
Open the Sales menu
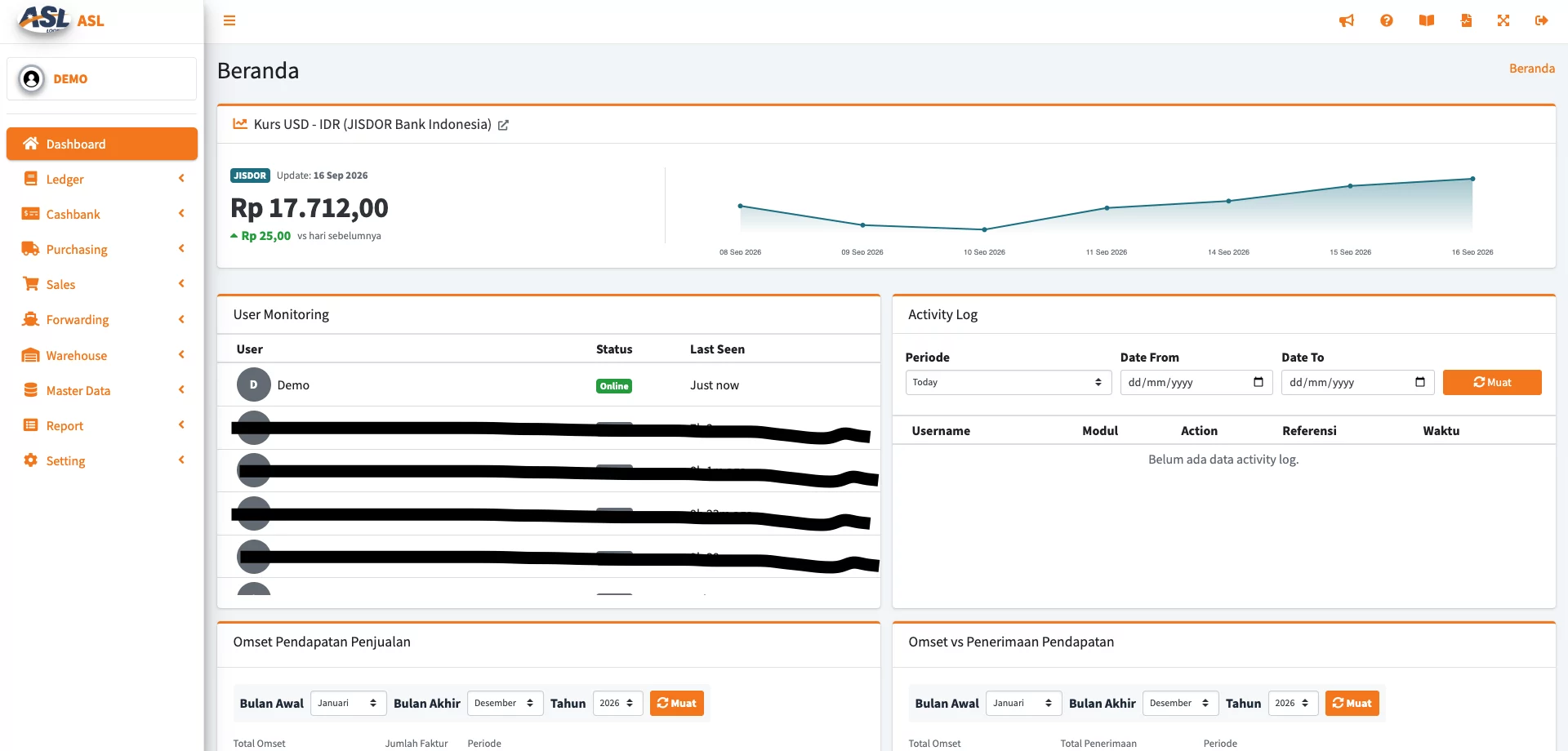102,284
